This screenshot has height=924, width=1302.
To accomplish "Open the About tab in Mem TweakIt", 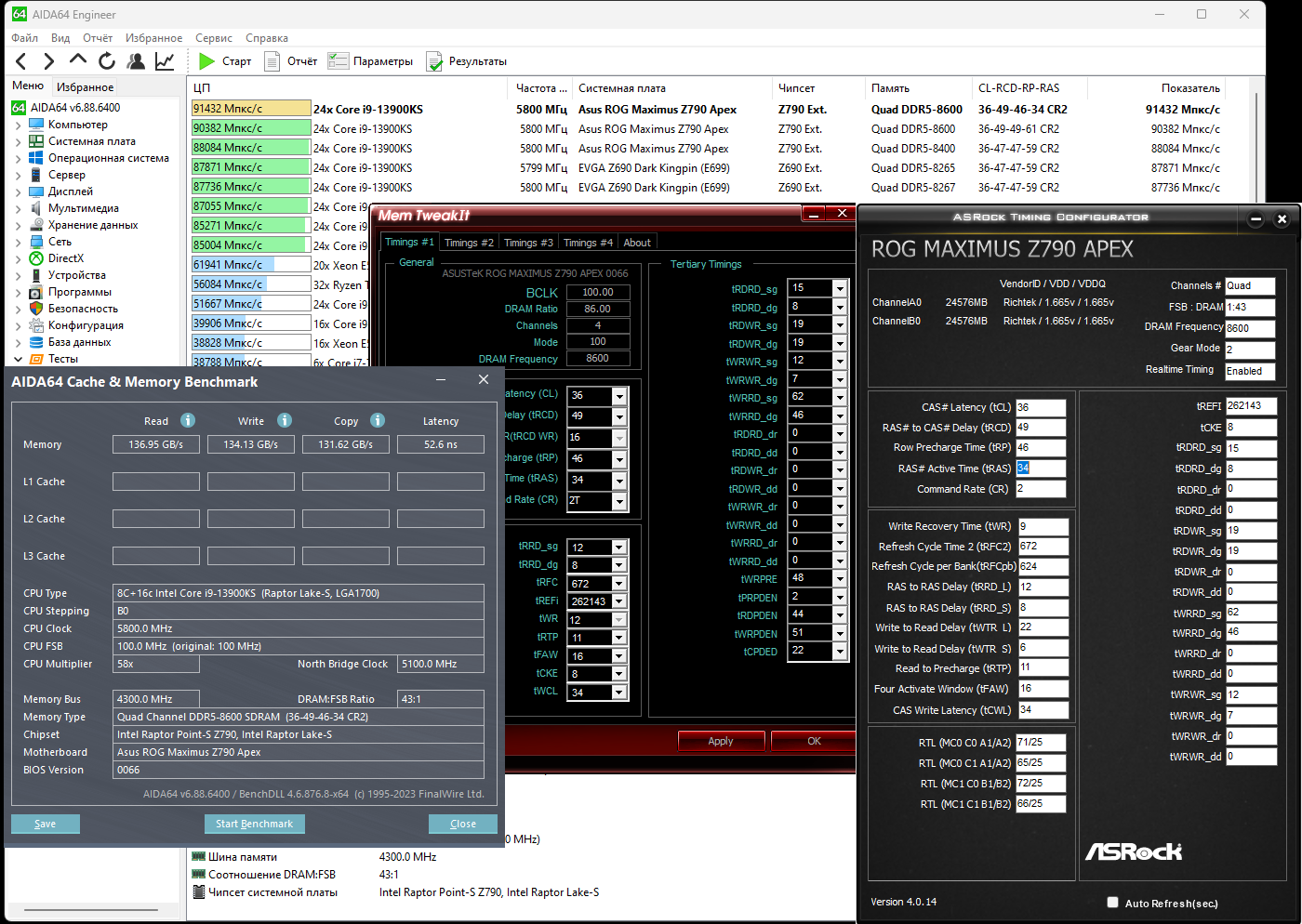I will pyautogui.click(x=637, y=243).
